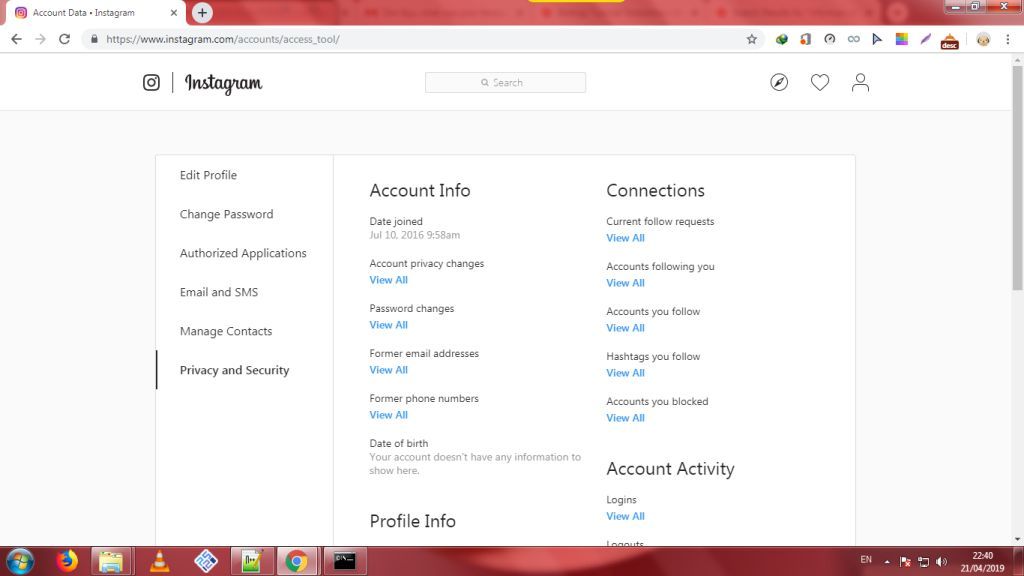Open the Manage Contacts section
This screenshot has width=1024, height=576.
click(226, 331)
